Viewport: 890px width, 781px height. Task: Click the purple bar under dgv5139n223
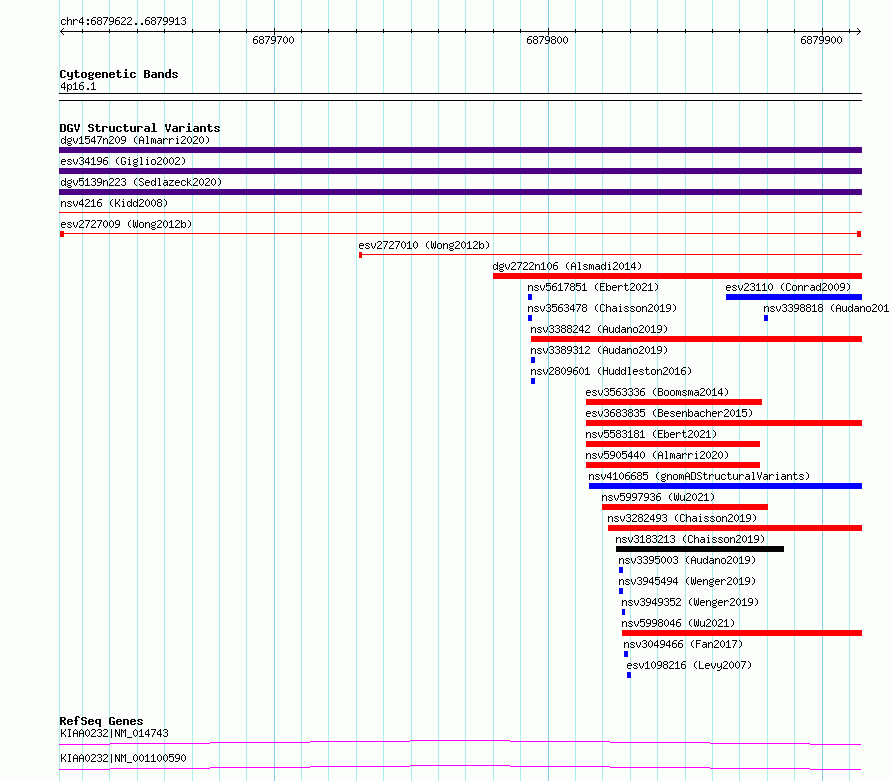460,192
